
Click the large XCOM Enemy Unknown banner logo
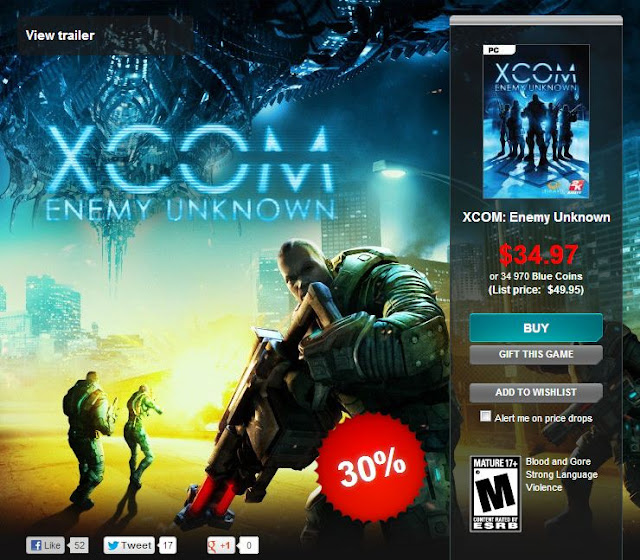[190, 173]
